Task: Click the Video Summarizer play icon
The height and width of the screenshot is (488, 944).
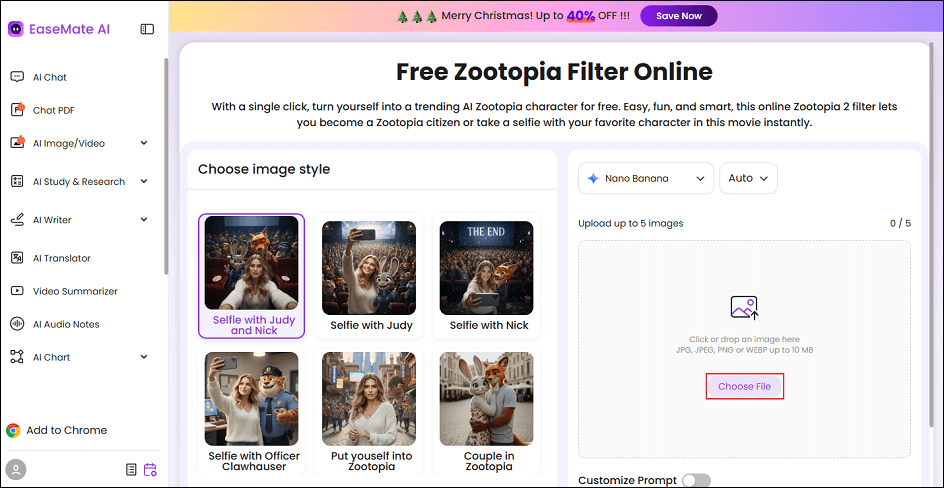Action: 17,291
